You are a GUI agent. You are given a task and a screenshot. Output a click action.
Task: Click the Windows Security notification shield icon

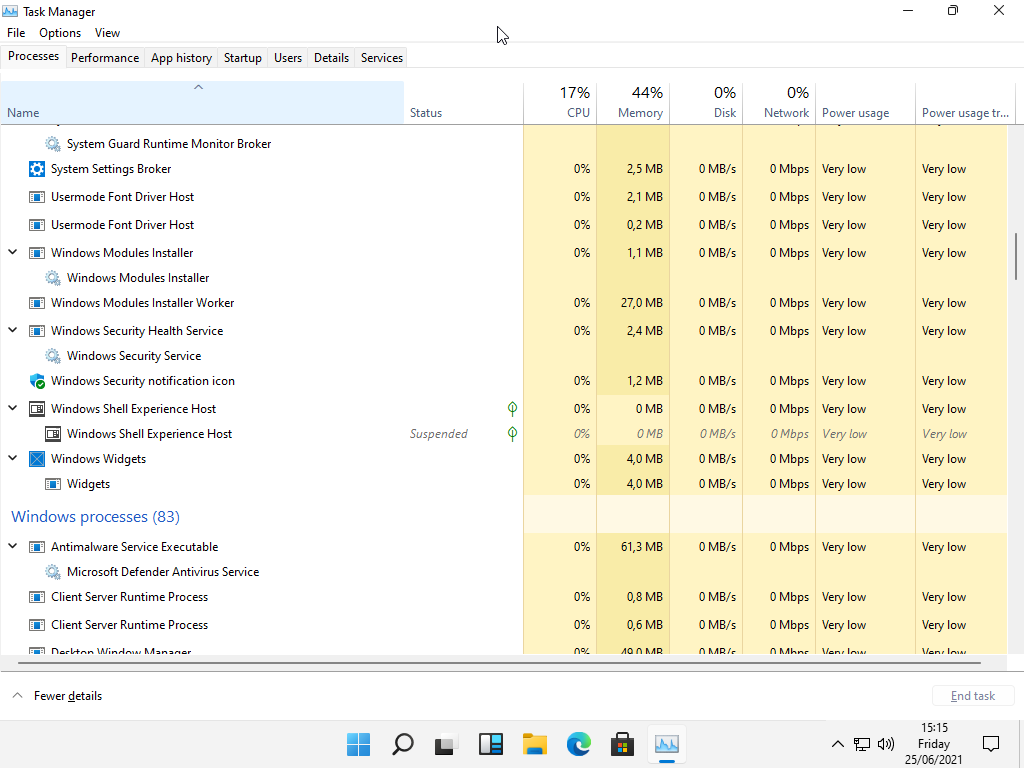[38, 381]
